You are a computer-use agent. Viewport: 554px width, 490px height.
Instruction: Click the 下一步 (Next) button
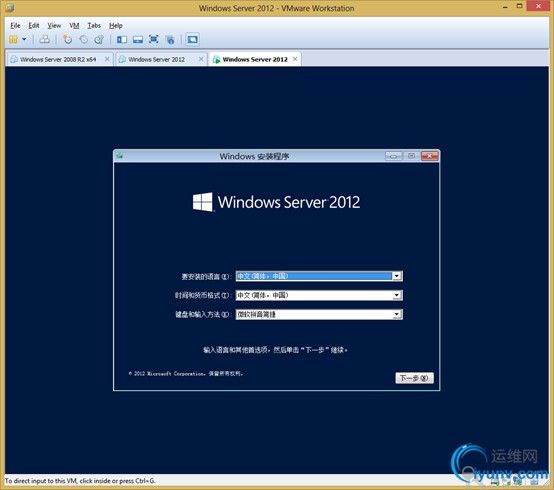point(414,378)
